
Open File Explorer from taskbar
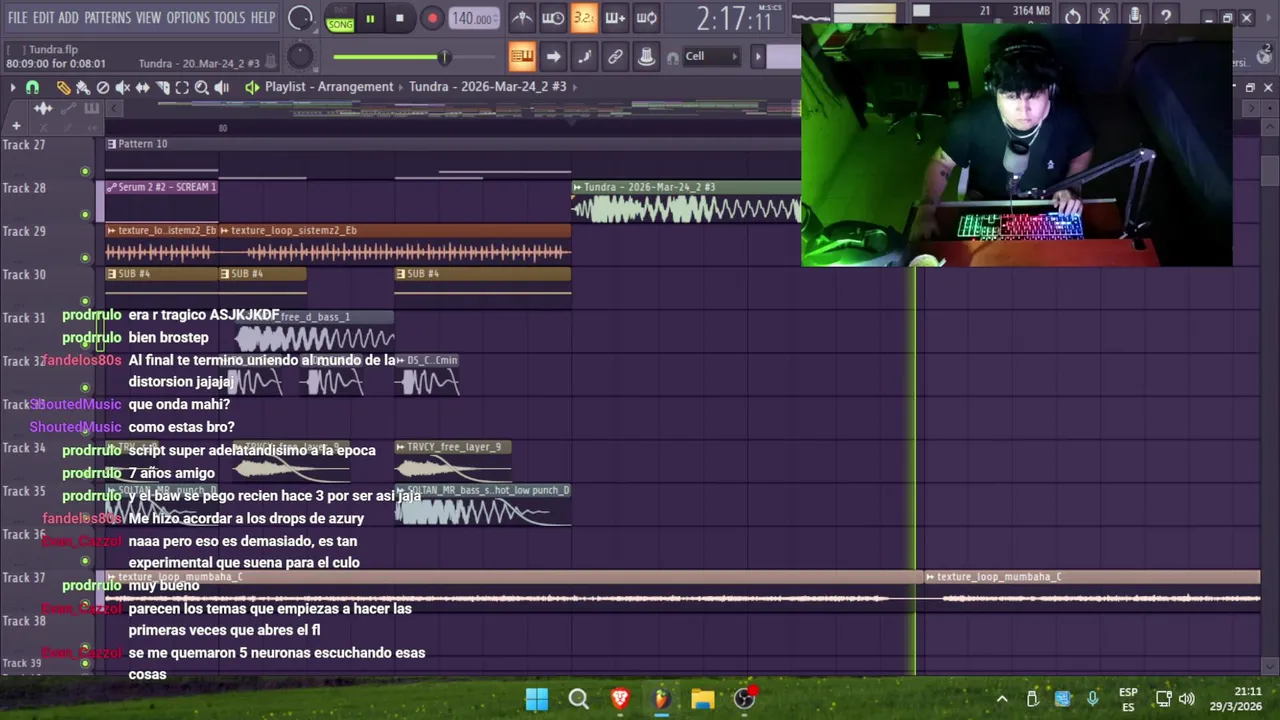point(703,699)
